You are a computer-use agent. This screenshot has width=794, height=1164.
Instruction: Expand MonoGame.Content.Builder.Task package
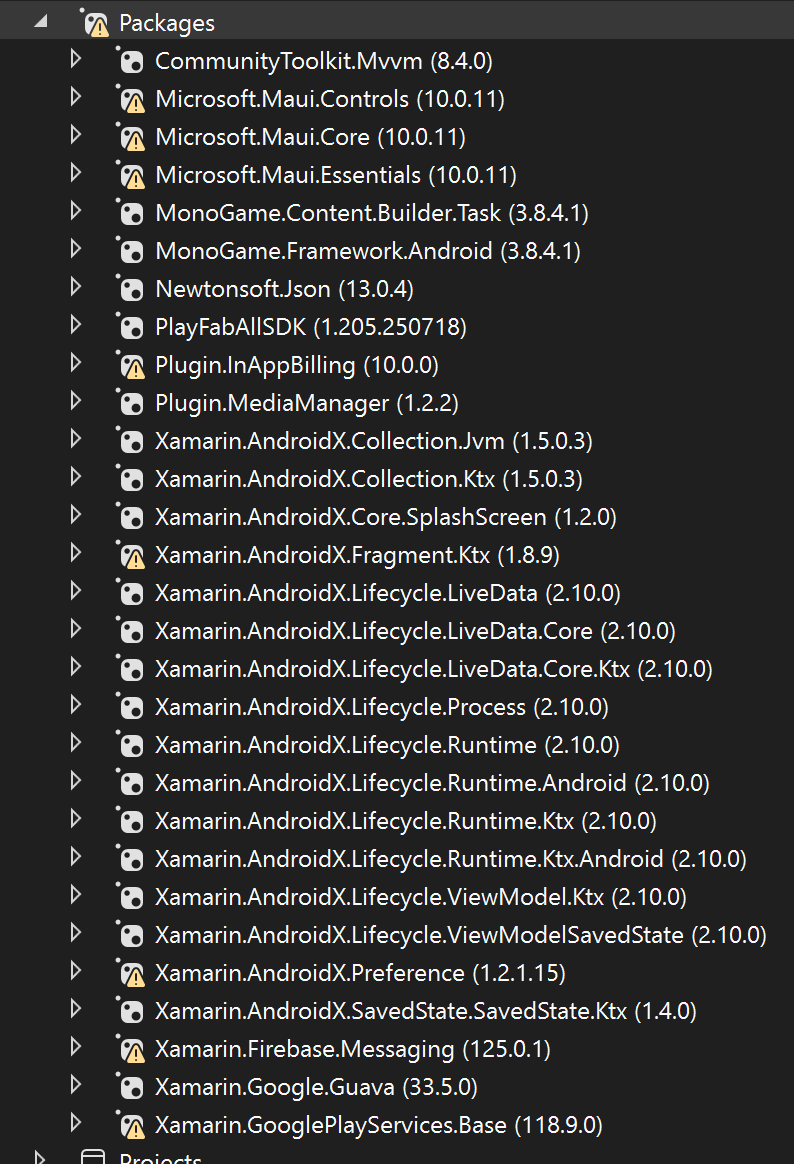[x=76, y=211]
